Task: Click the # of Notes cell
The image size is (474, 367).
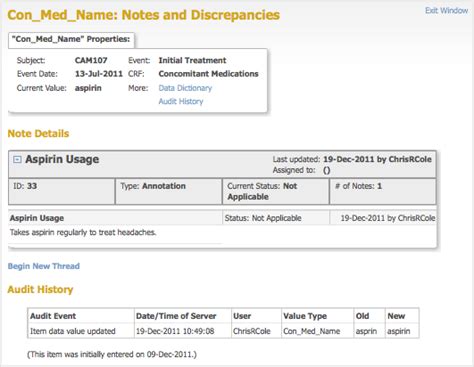Action: tap(383, 191)
